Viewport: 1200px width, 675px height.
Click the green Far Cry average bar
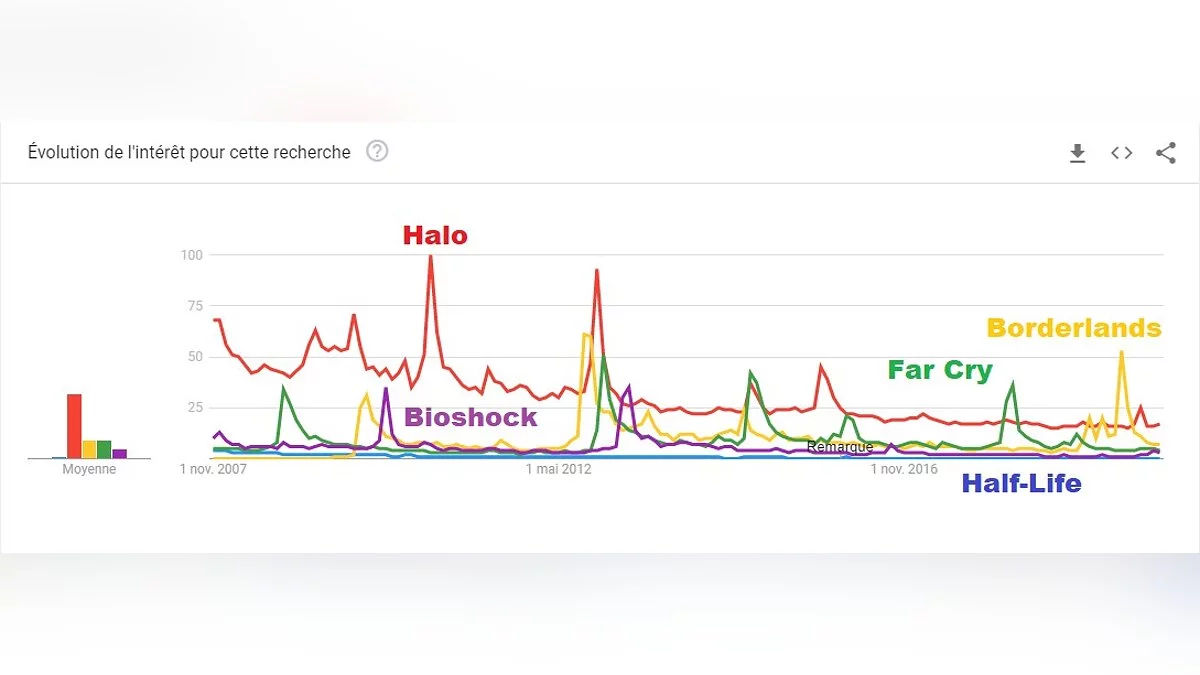pyautogui.click(x=104, y=449)
